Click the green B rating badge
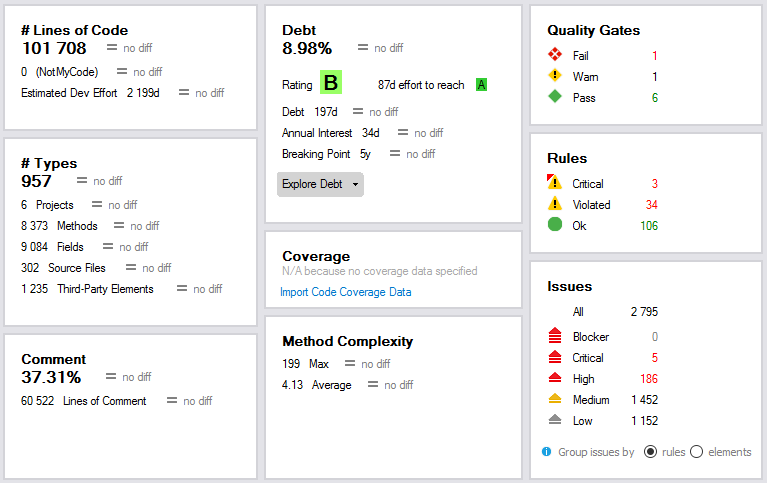This screenshot has height=483, width=767. pos(331,83)
